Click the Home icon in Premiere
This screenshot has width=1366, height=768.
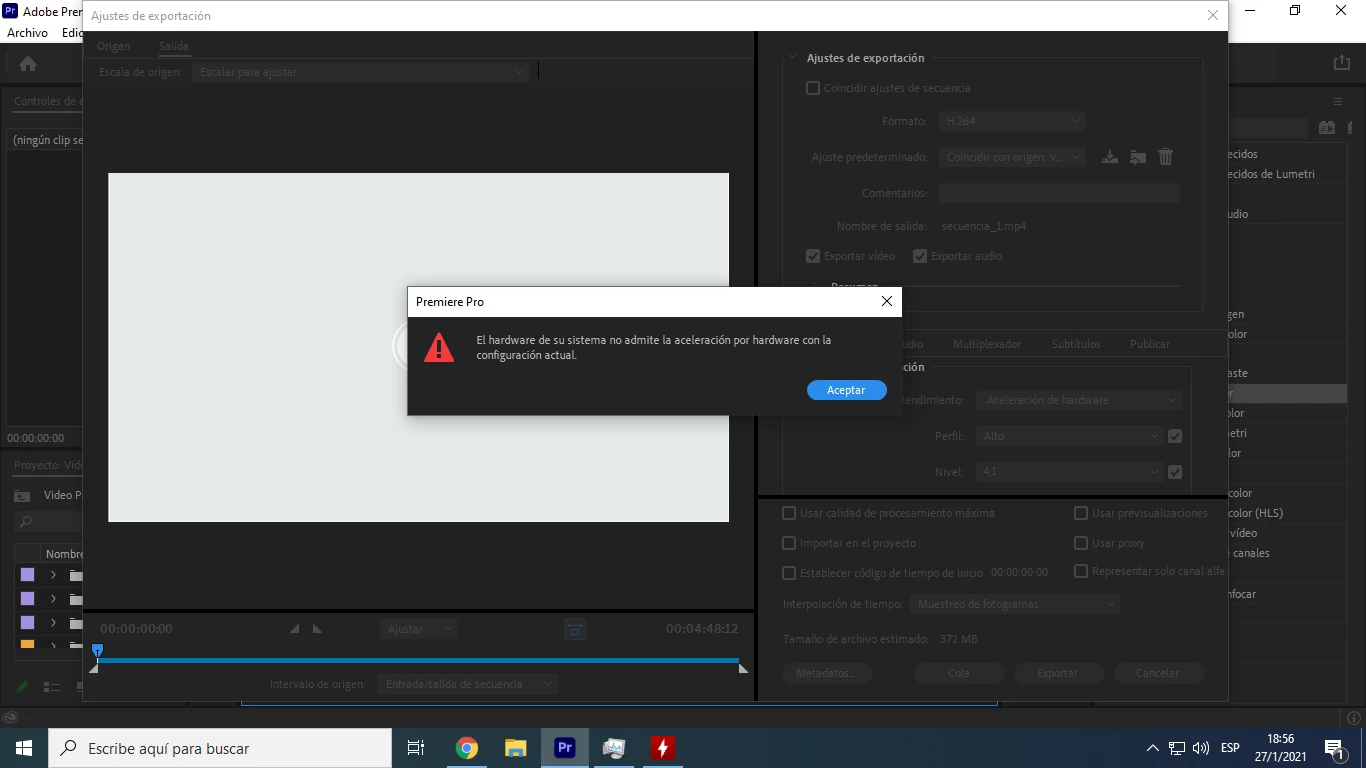[x=28, y=64]
